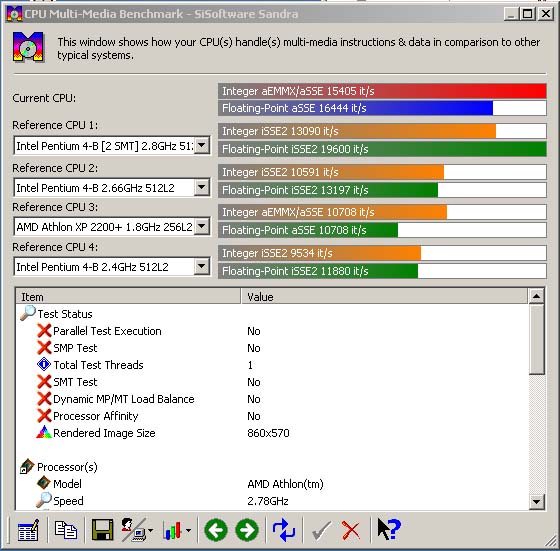560x551 pixels.
Task: Click the color prism icon beside Rendered Image Size
Action: pyautogui.click(x=44, y=432)
